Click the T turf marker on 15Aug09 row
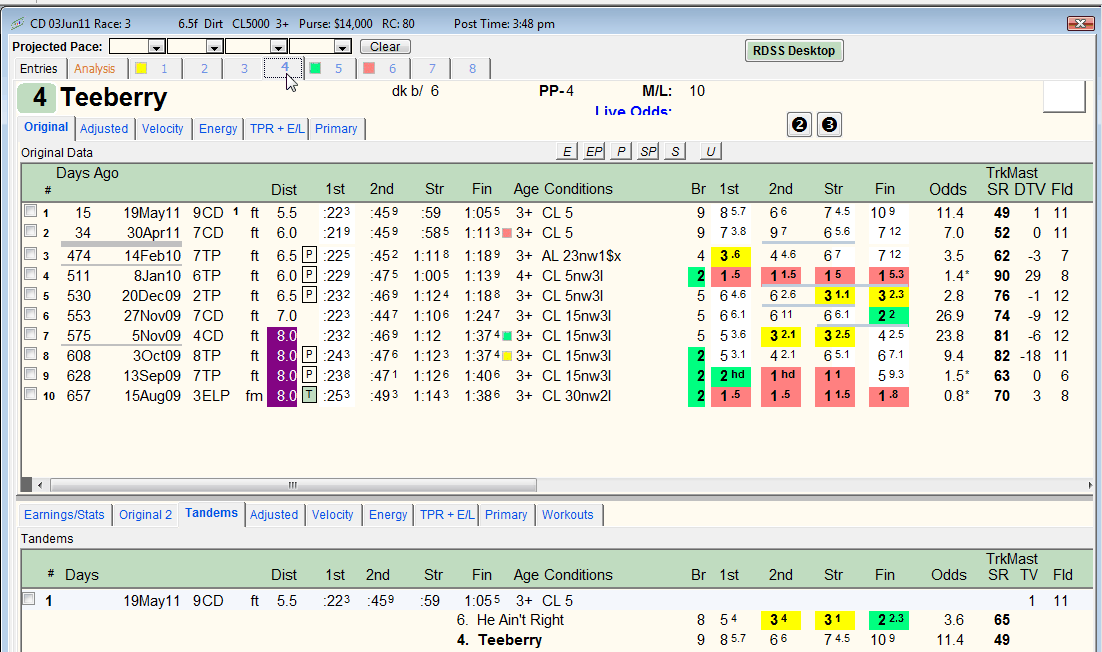The width and height of the screenshot is (1102, 652). pyautogui.click(x=309, y=395)
